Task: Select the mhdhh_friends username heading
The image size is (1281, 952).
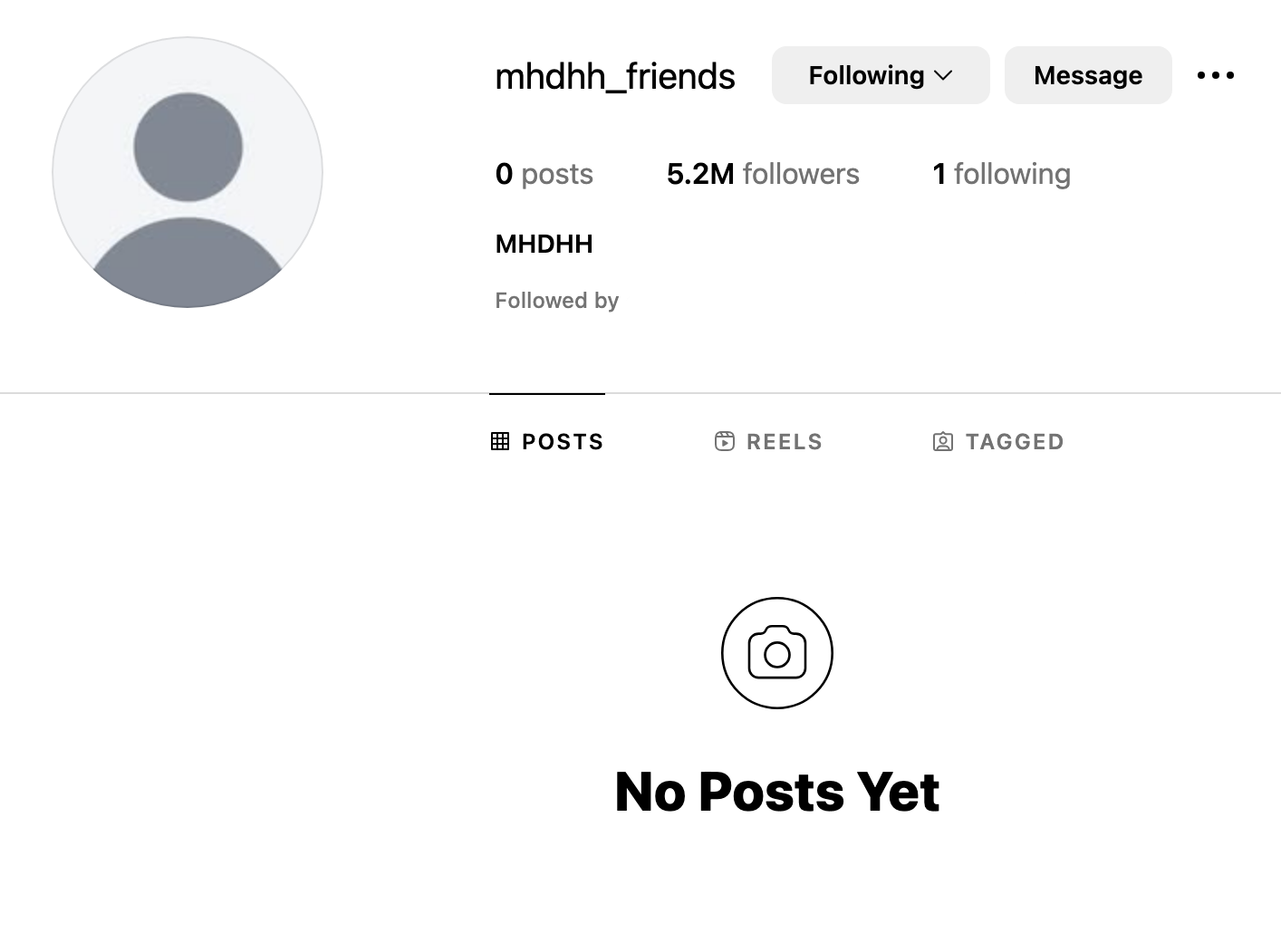Action: click(x=615, y=76)
